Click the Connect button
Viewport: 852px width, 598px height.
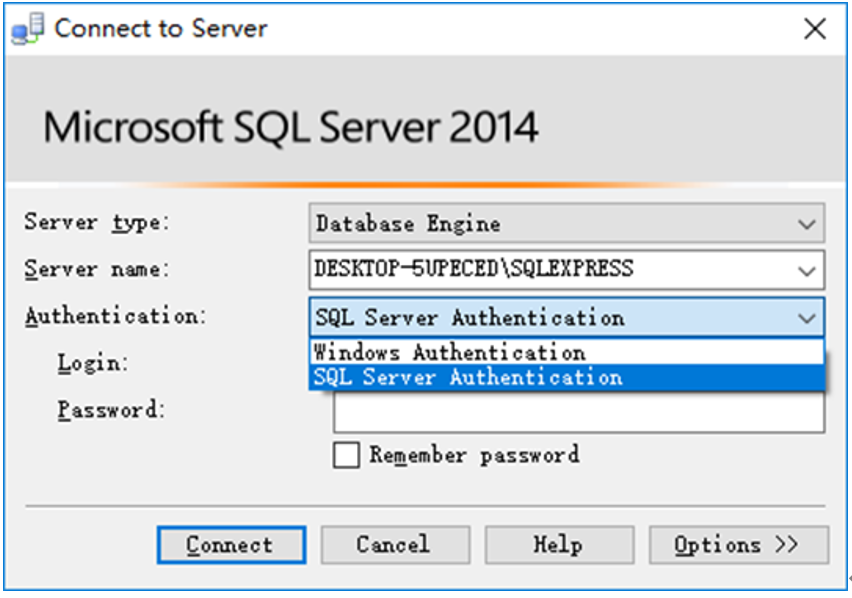click(231, 545)
